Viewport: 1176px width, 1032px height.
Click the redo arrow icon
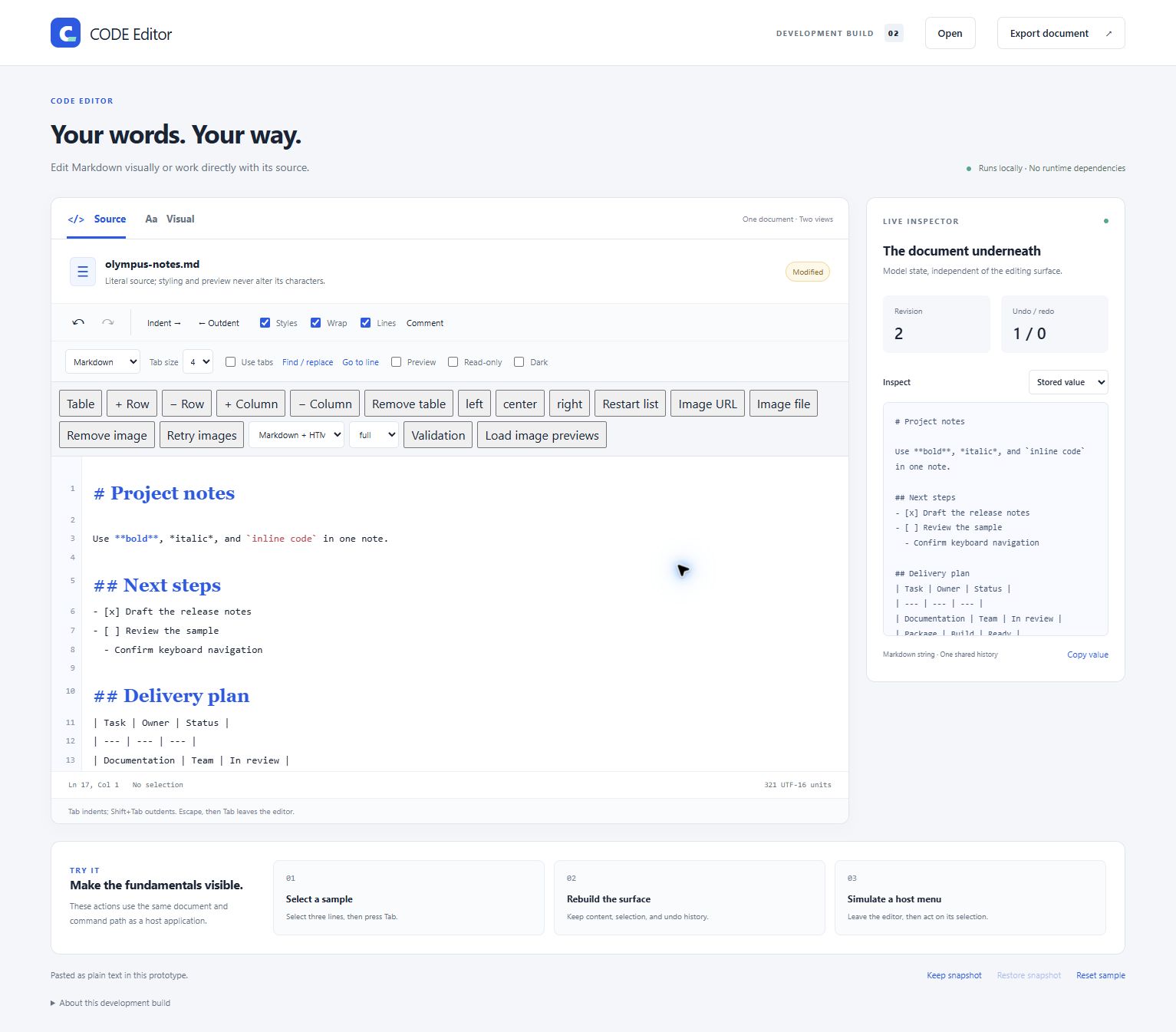point(108,322)
